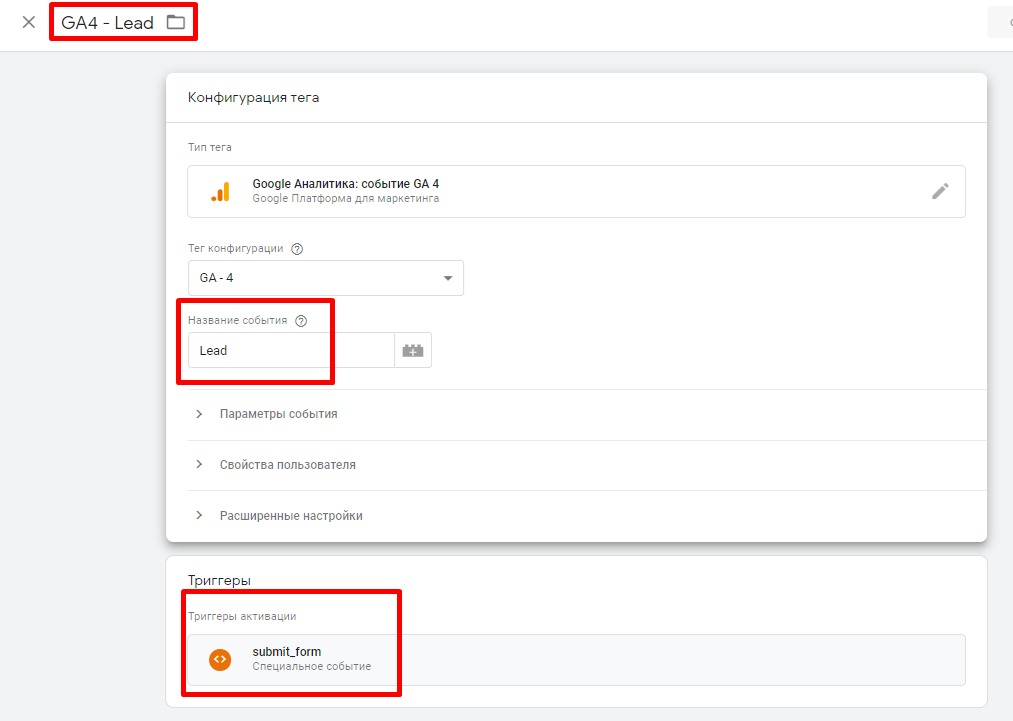1013x721 pixels.
Task: Open help icon next to Название события
Action: coord(301,321)
